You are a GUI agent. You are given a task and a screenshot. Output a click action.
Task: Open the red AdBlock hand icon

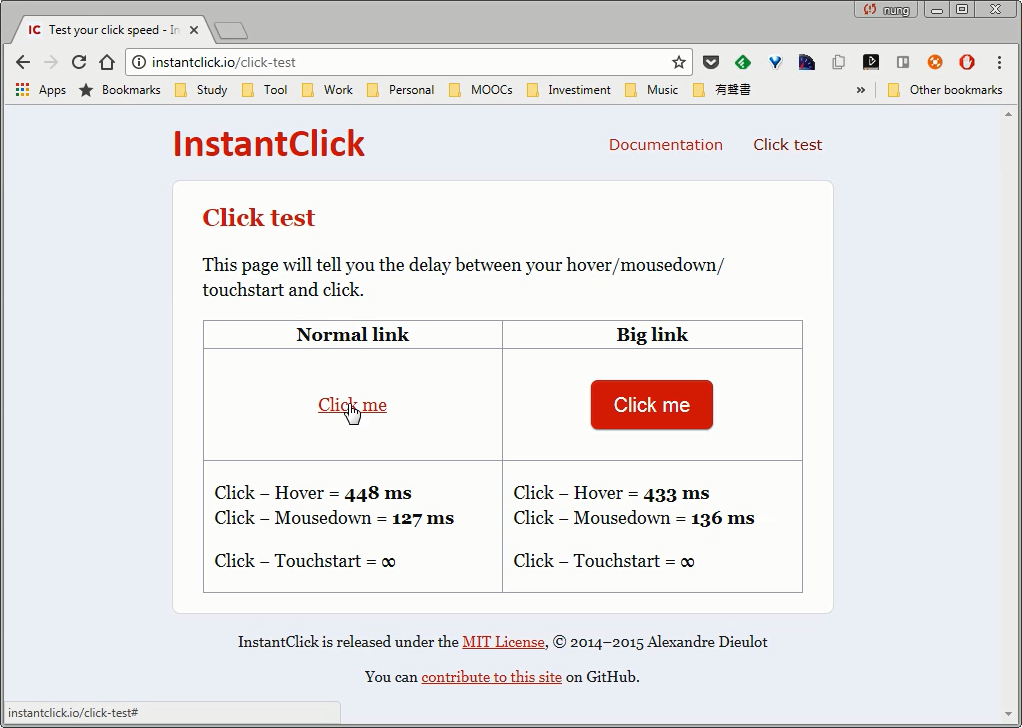[967, 63]
